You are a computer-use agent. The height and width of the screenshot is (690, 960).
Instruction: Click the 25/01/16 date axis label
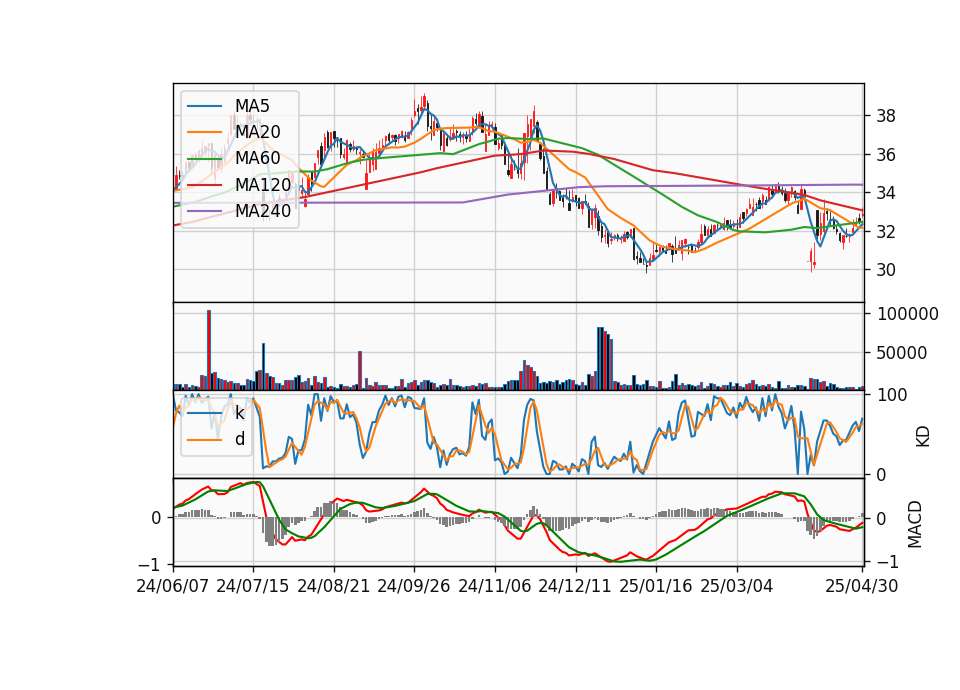click(656, 586)
